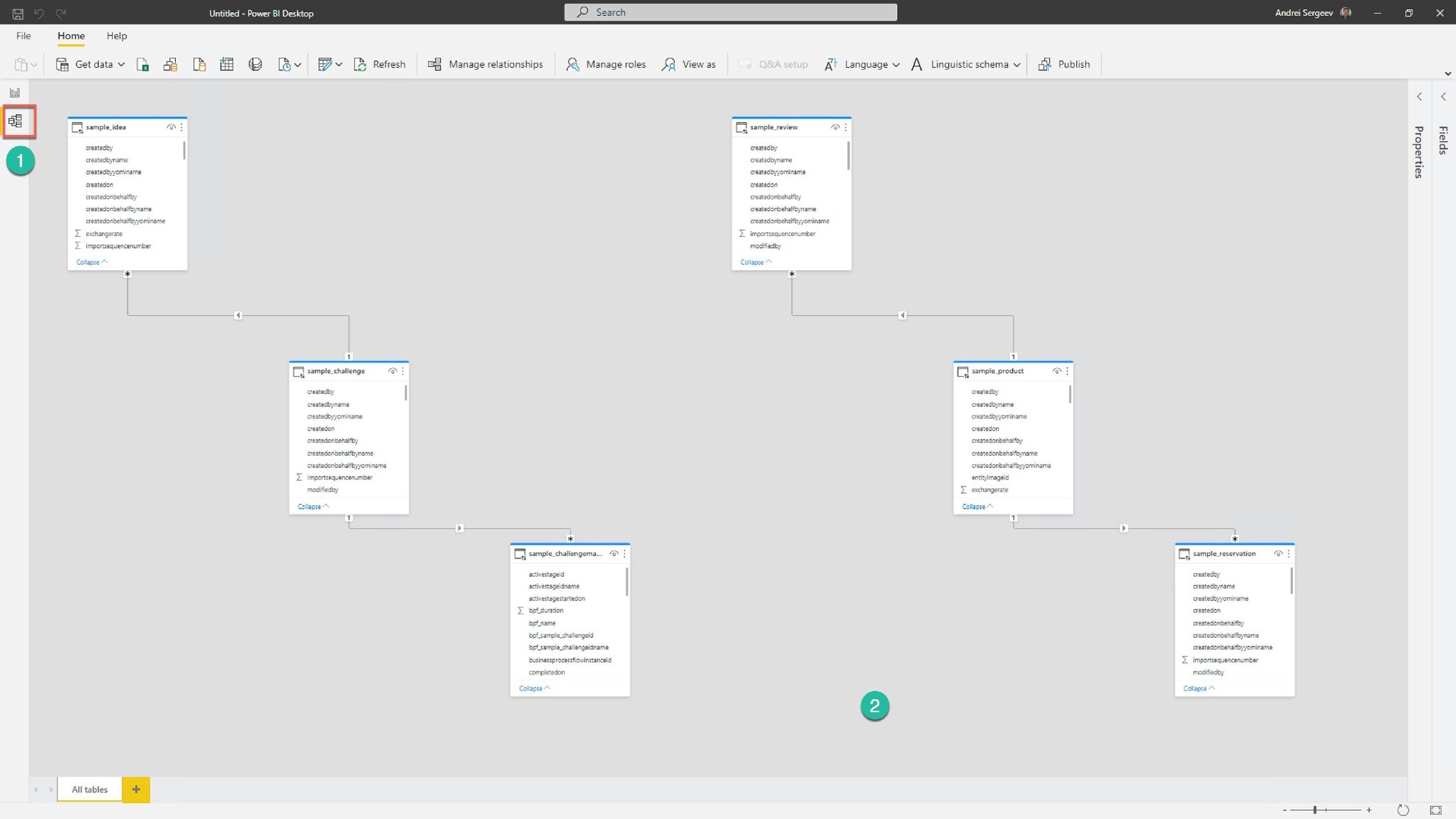Open Dataverse source from ribbon icon
Viewport: 1456px width, 819px height.
[x=255, y=64]
